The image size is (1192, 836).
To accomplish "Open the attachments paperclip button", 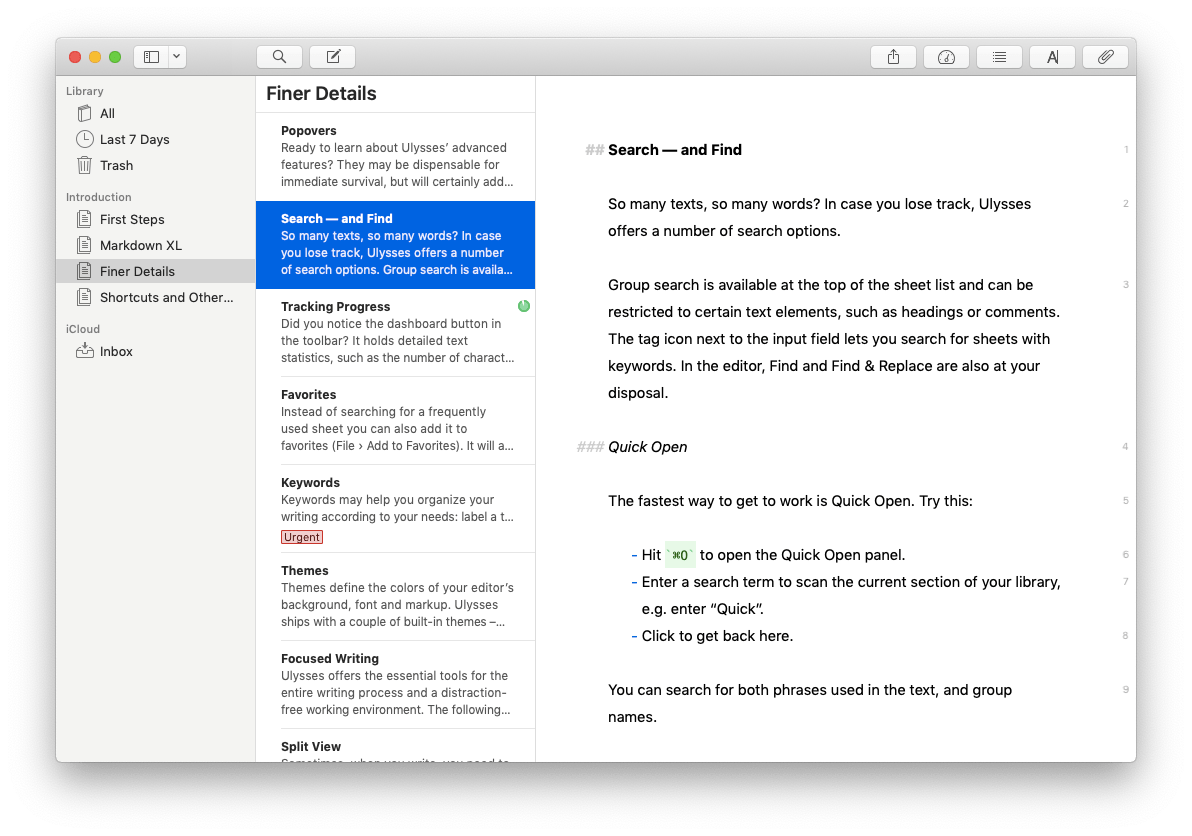I will [1106, 57].
